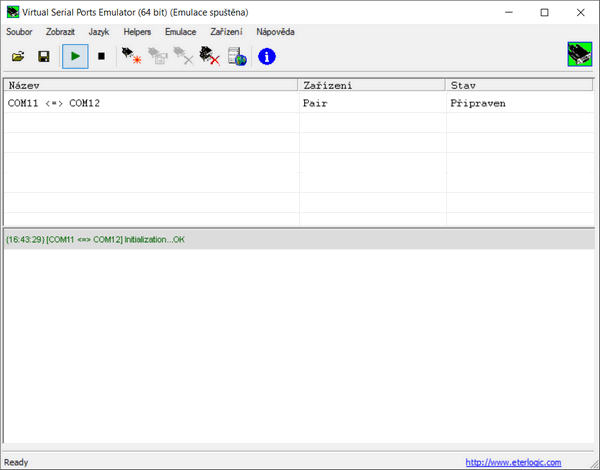Image resolution: width=600 pixels, height=470 pixels.
Task: Click the web page globe toolbar icon
Action: click(x=237, y=57)
